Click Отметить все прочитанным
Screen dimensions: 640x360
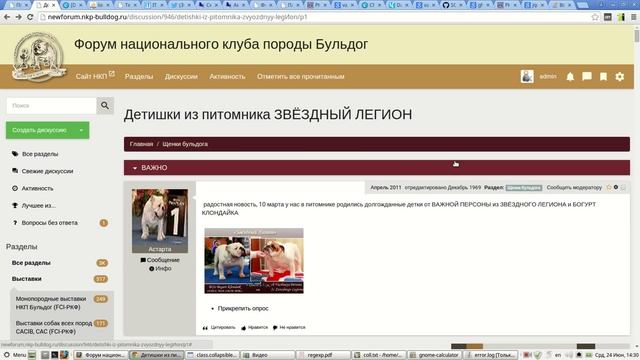[x=300, y=76]
